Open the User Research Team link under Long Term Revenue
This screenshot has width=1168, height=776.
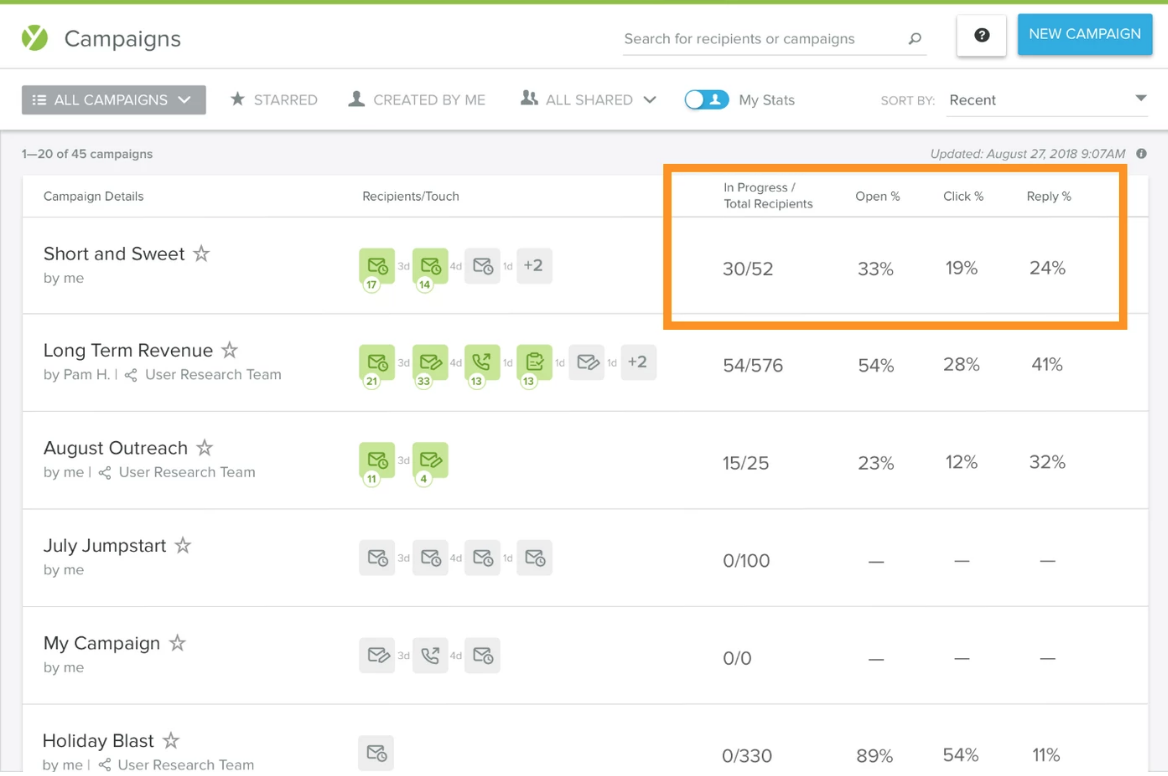(x=213, y=374)
